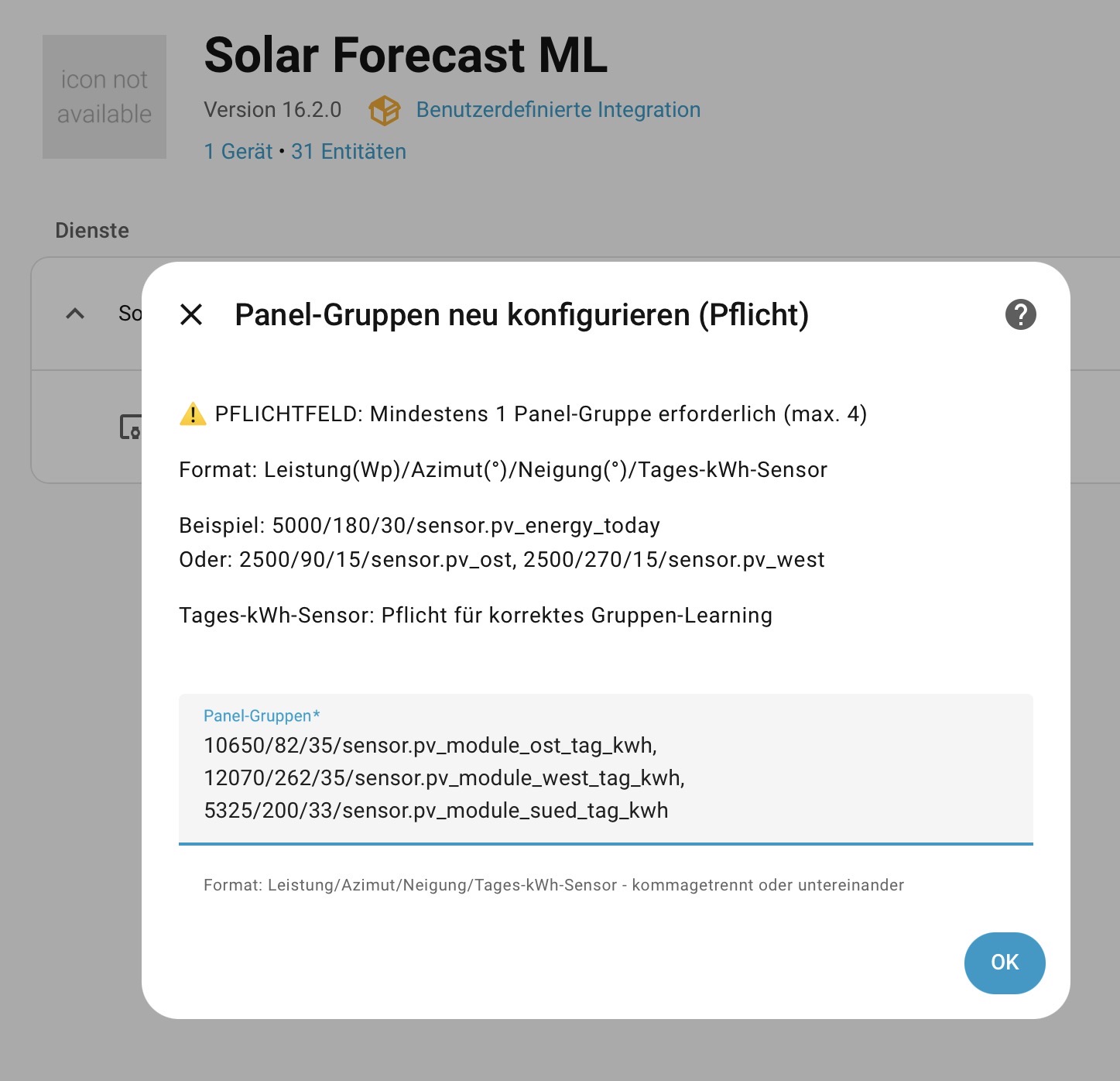Open the Benutzerdefinierte Integration link
This screenshot has height=1081, width=1120.
[x=558, y=110]
